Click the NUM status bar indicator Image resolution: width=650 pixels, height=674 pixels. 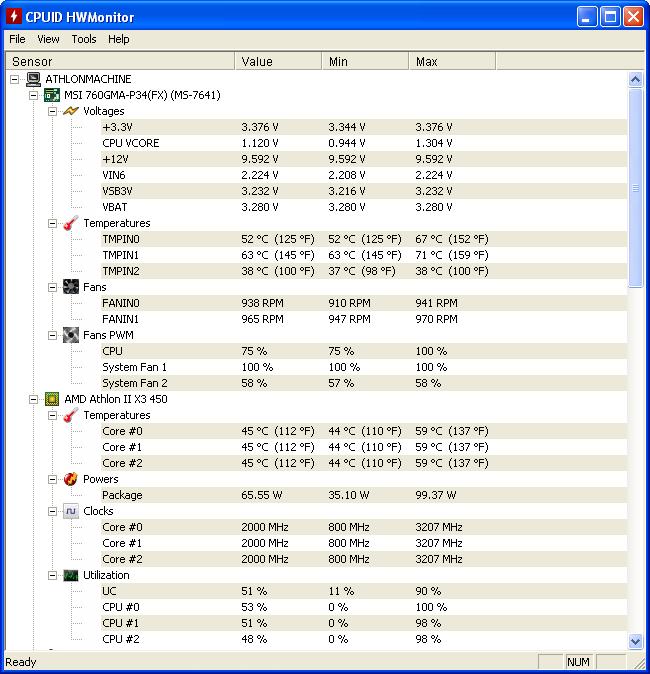(x=578, y=662)
